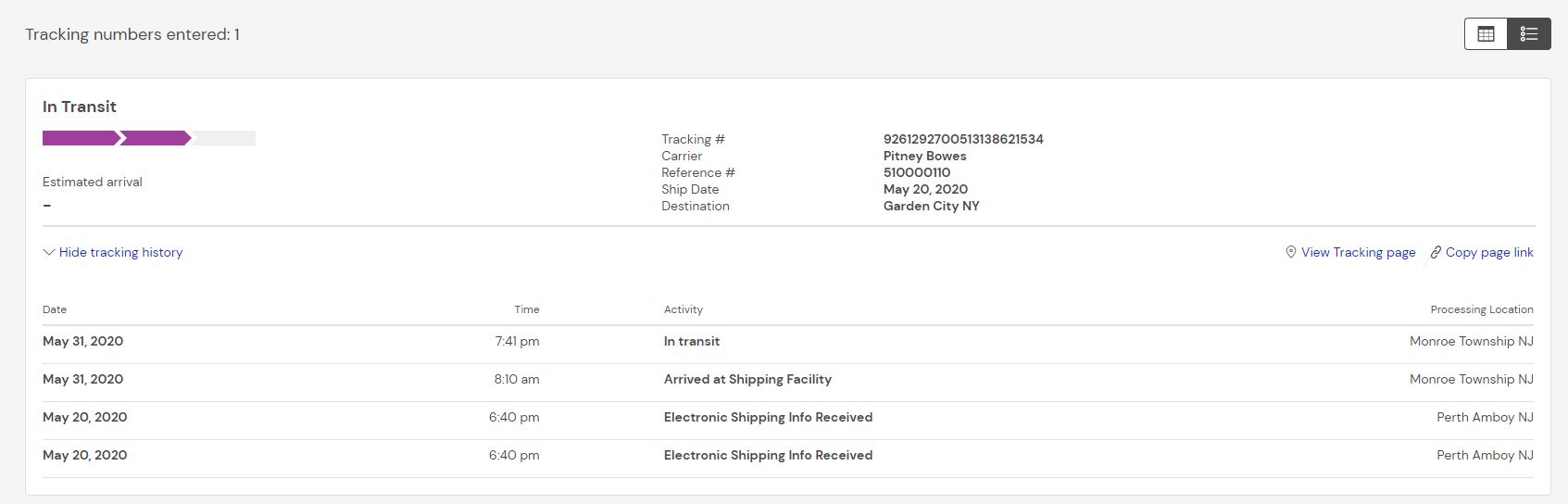Select the In transit activity row
Viewport: 1568px width, 504px height.
692,341
